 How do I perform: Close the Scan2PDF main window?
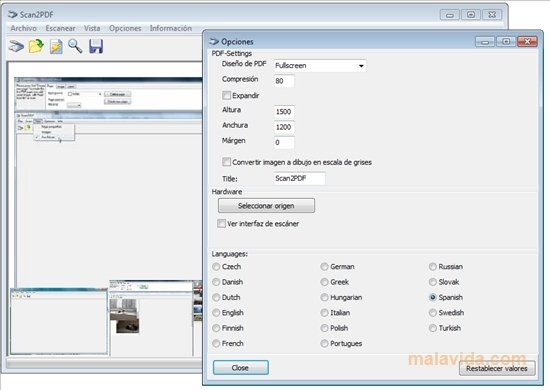click(492, 15)
